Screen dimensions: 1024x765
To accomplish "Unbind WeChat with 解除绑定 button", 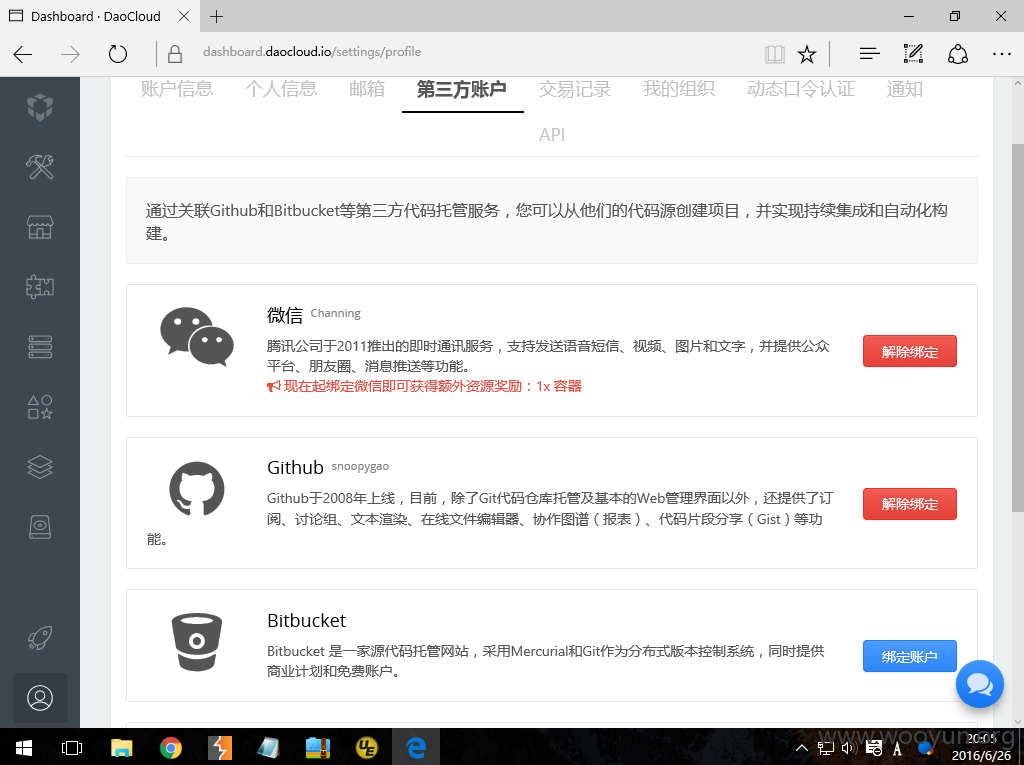I will (x=910, y=351).
